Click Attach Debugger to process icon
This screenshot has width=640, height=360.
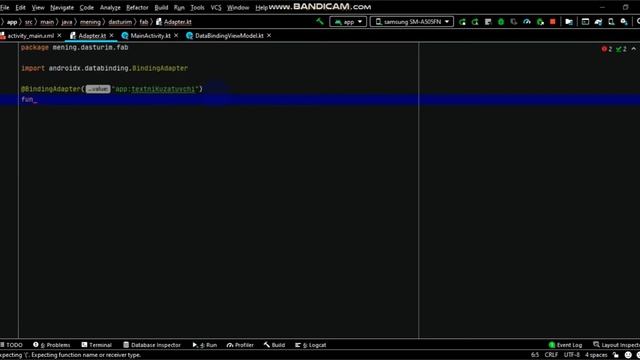540,22
